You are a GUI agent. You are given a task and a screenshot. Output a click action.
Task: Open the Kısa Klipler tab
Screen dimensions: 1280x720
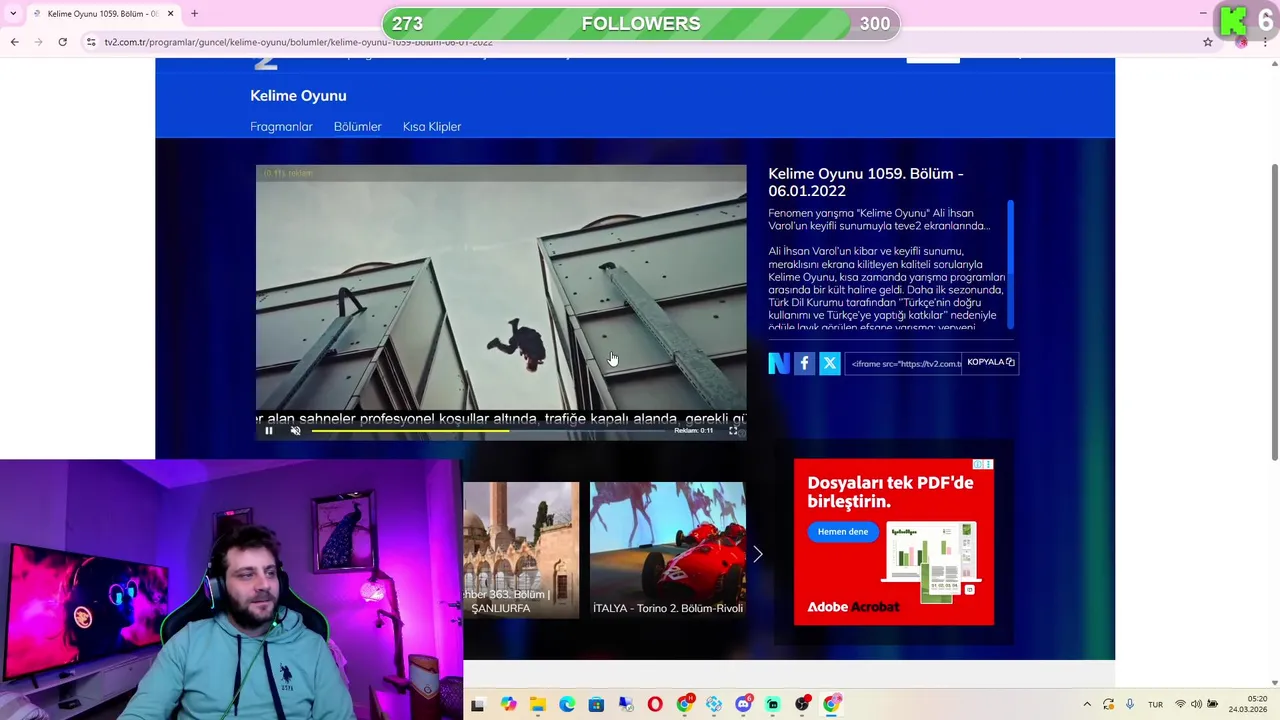[432, 127]
